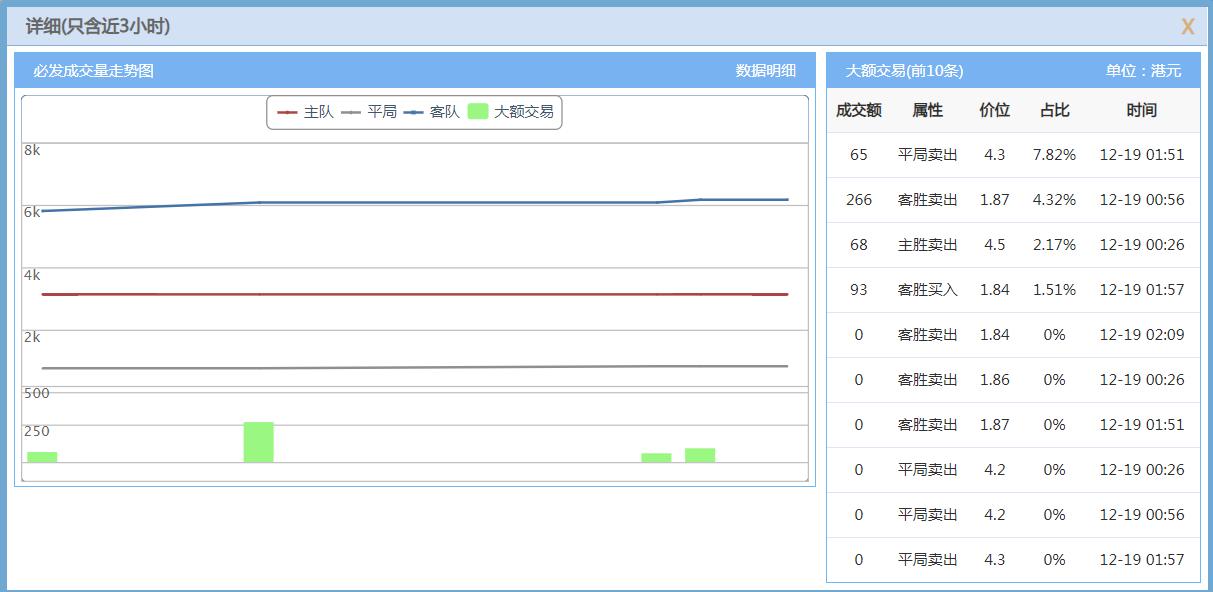Click the 时间 column header
Image resolution: width=1213 pixels, height=592 pixels.
tap(1143, 111)
